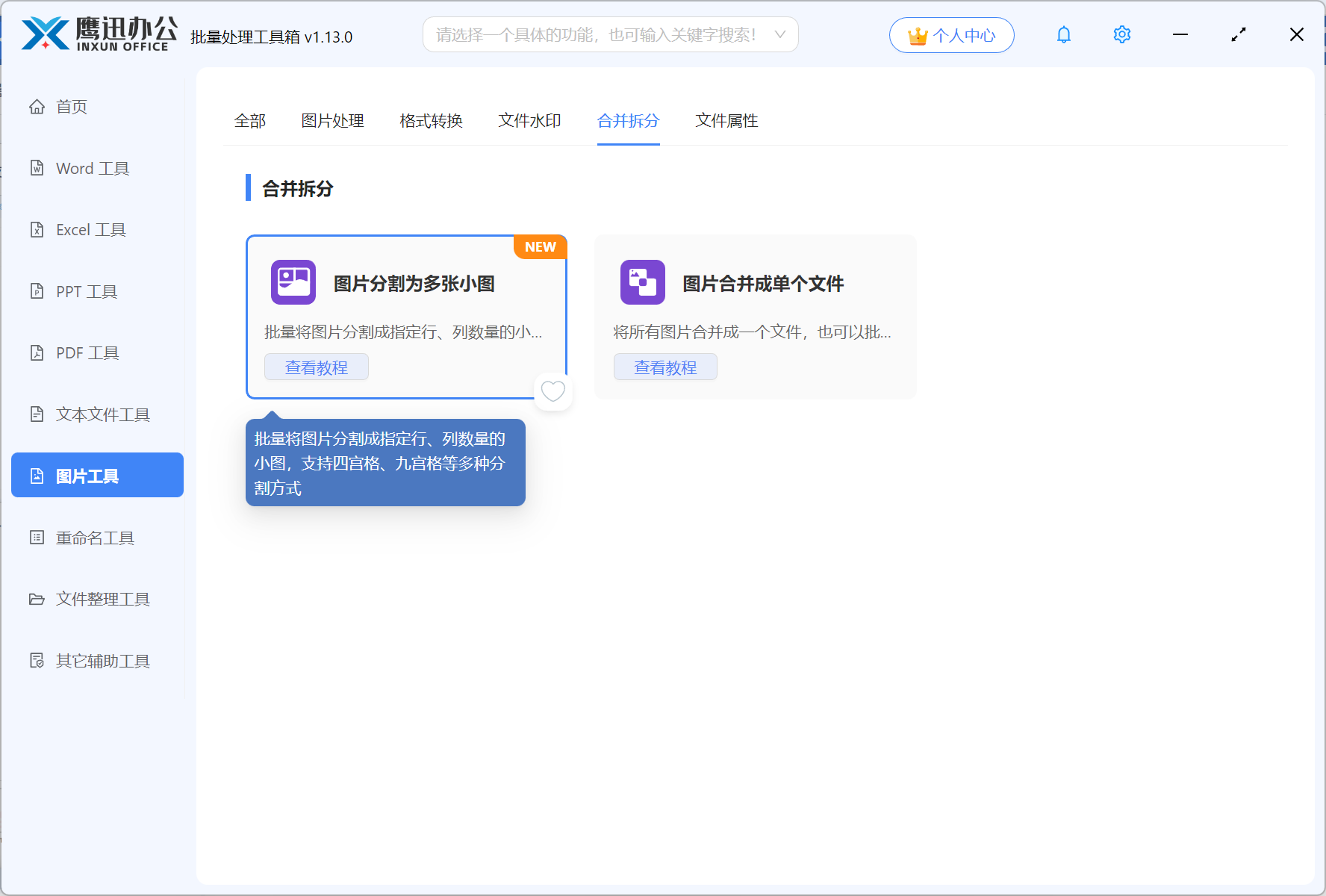The image size is (1326, 896).
Task: Open 个人中心
Action: [951, 34]
